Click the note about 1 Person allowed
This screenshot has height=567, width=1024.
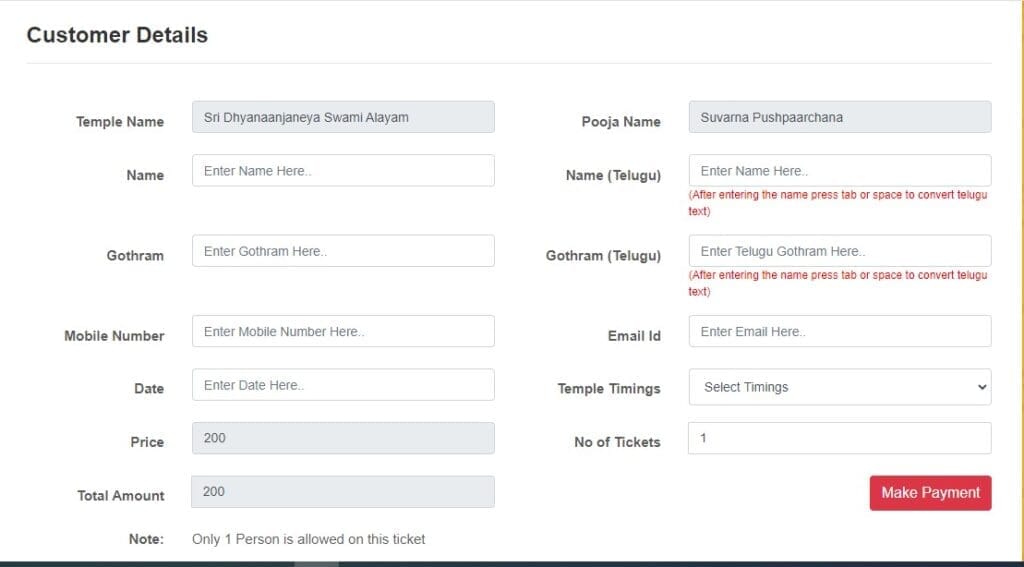click(x=308, y=539)
